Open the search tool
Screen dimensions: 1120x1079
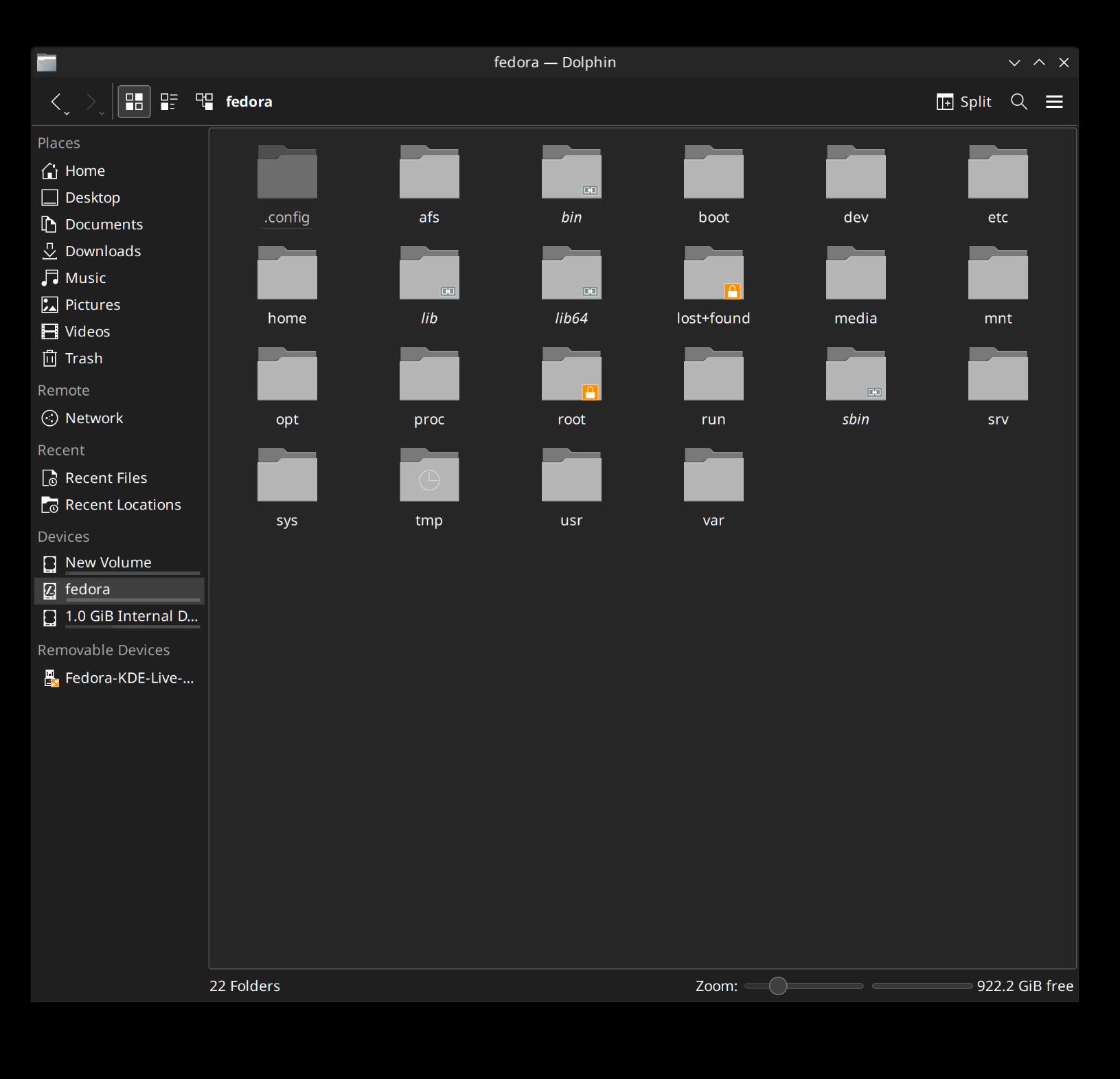tap(1019, 102)
